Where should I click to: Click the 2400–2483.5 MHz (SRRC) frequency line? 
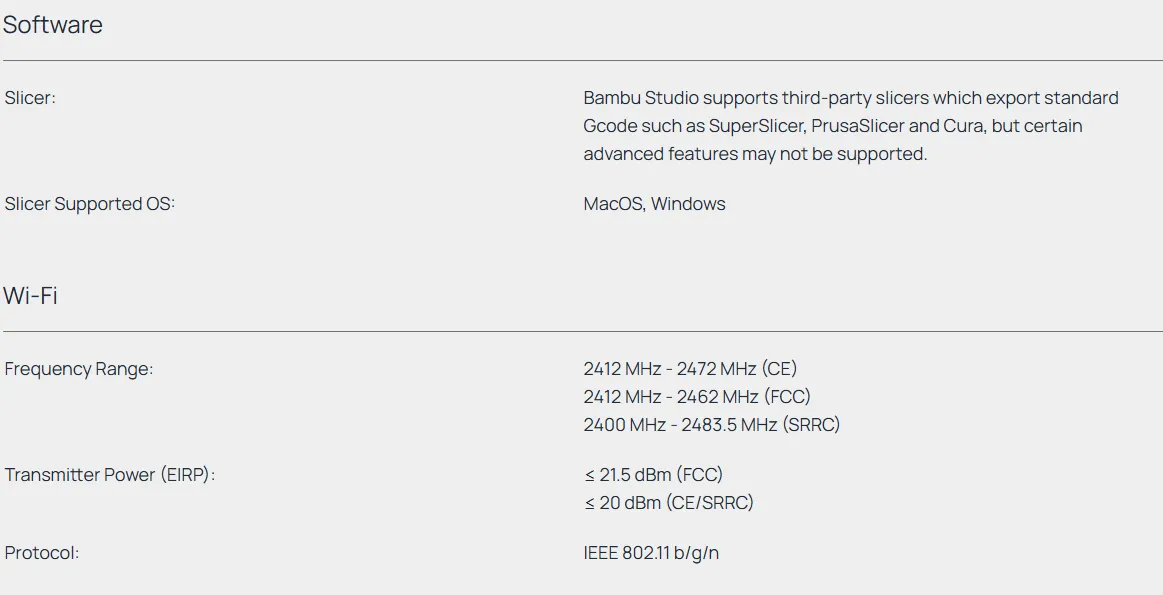click(711, 425)
